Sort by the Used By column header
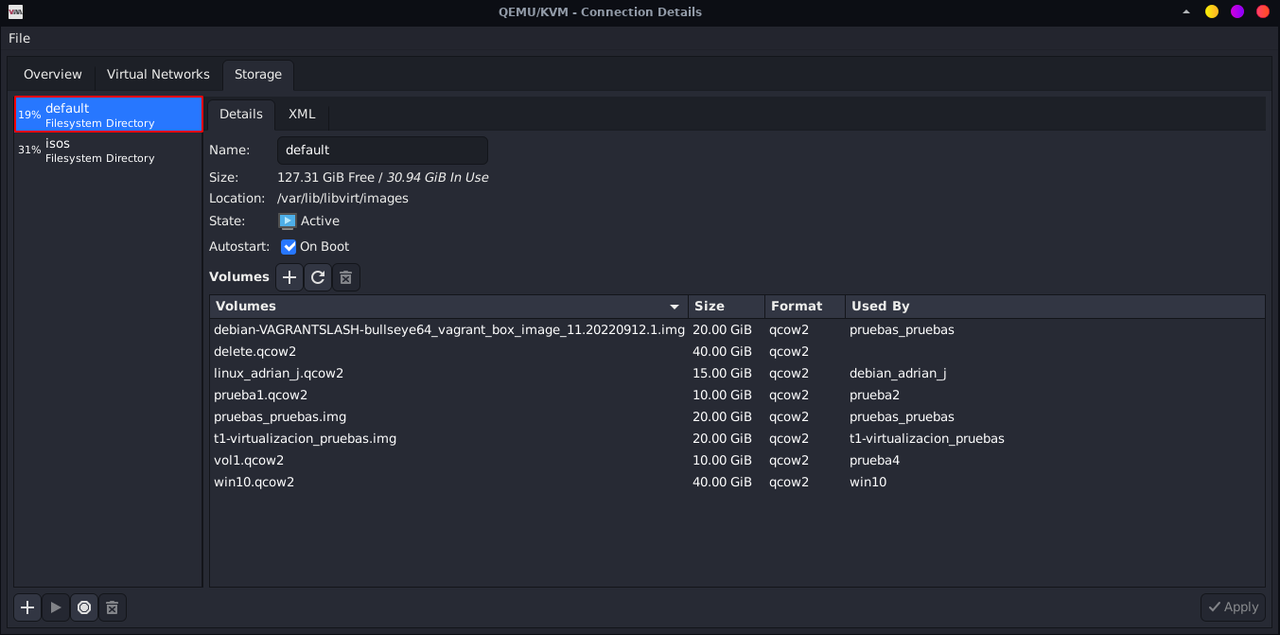The width and height of the screenshot is (1280, 635). [1055, 306]
